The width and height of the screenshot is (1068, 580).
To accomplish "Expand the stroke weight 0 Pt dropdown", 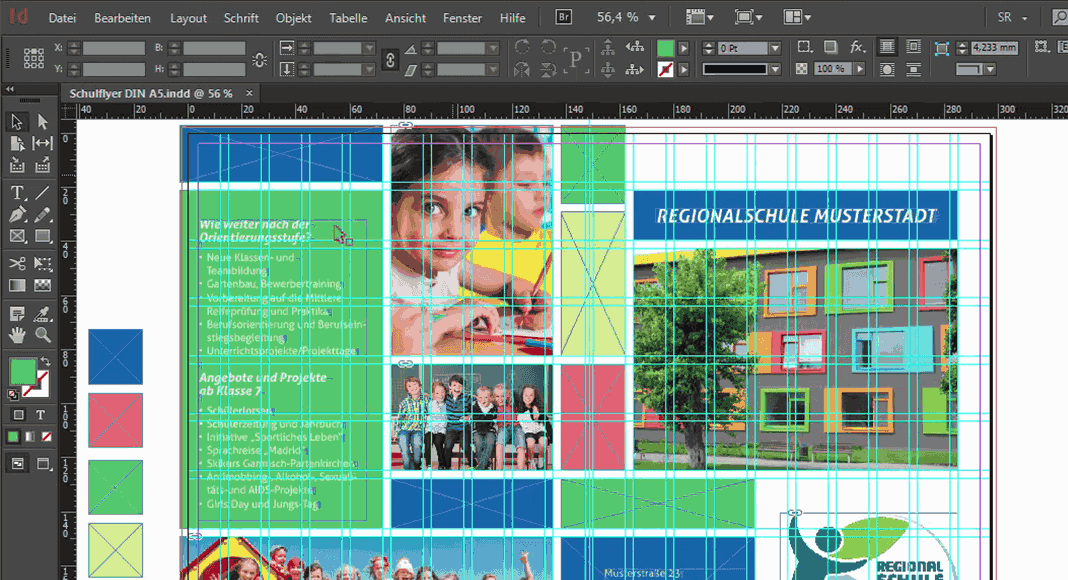I will tap(774, 48).
